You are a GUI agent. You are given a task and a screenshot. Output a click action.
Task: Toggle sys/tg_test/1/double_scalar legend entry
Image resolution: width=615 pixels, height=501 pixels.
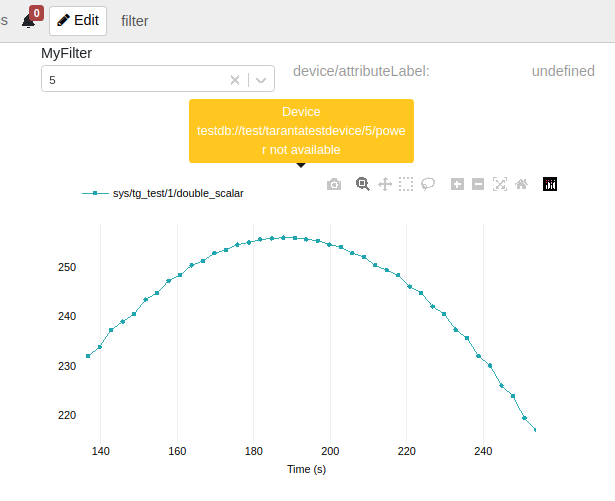(x=163, y=193)
